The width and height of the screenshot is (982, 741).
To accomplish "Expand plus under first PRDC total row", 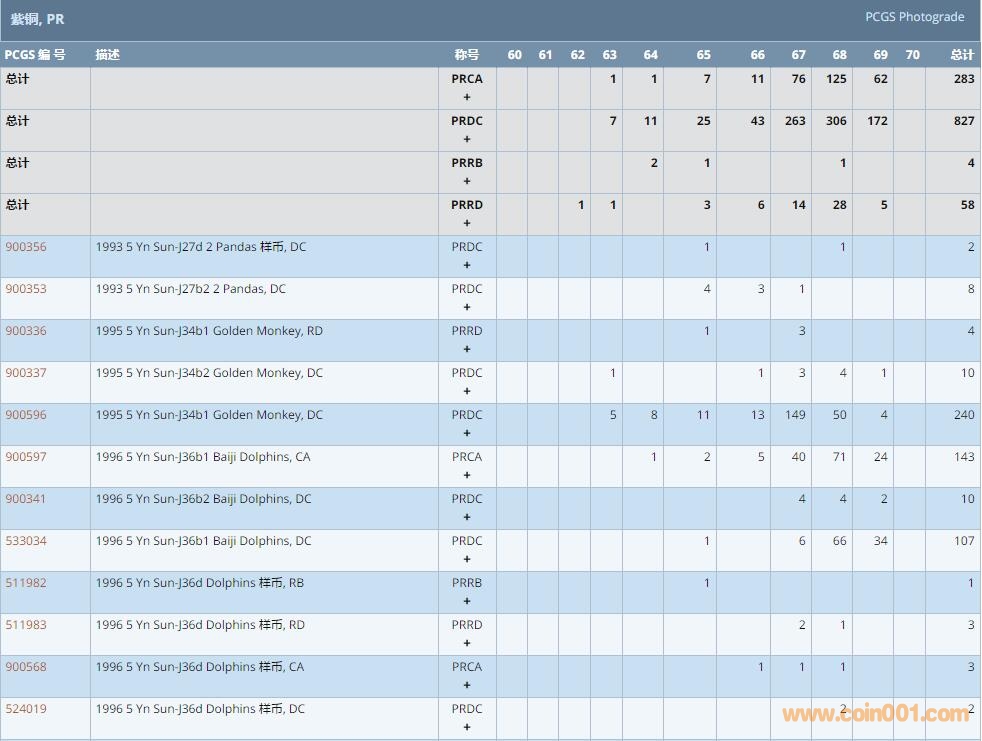I will coord(467,140).
